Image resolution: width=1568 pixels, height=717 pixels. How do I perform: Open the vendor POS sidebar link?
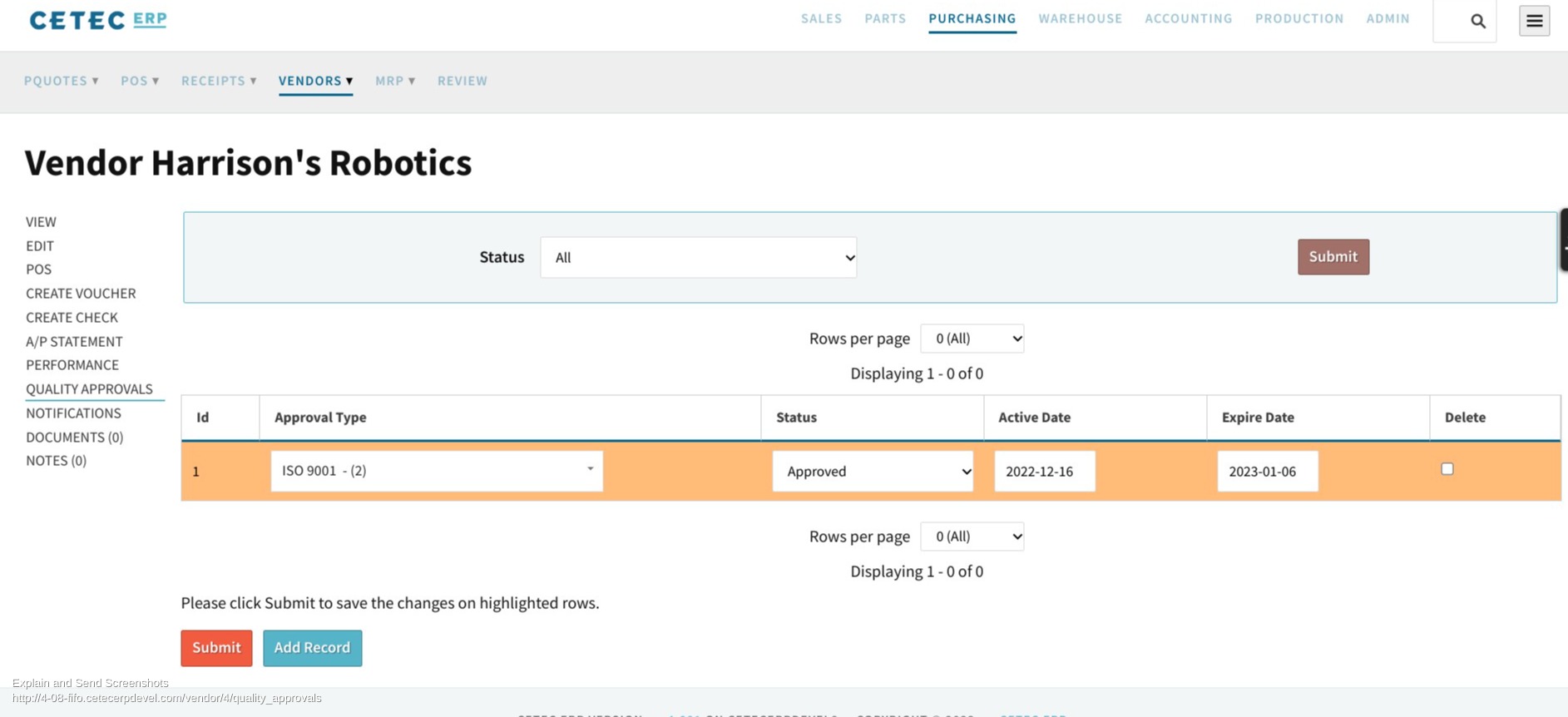tap(38, 269)
